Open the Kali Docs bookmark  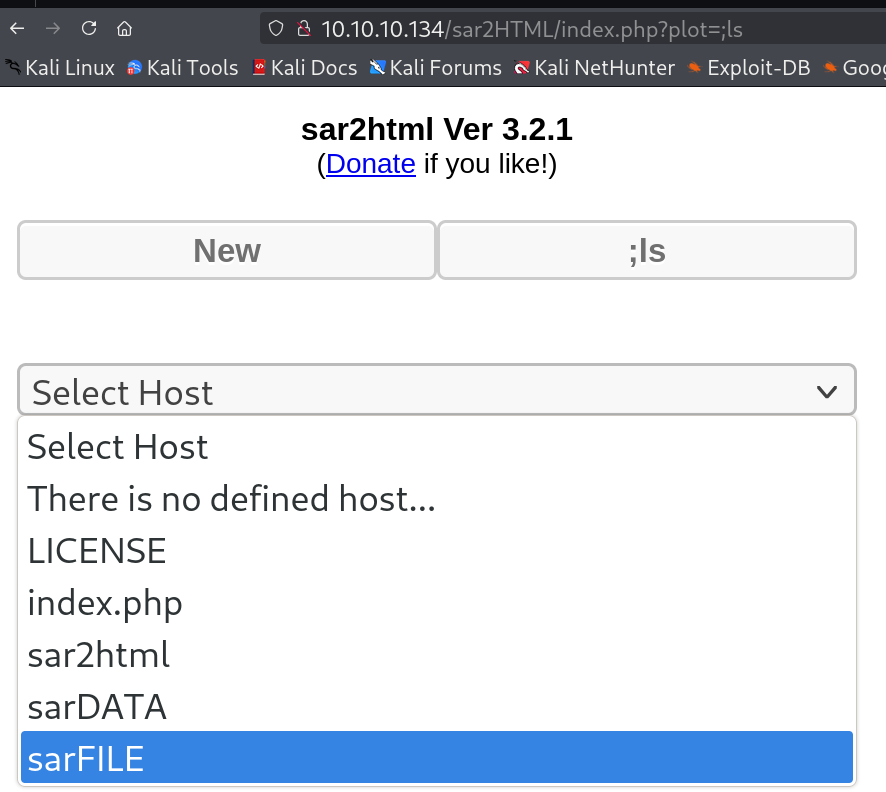click(305, 68)
